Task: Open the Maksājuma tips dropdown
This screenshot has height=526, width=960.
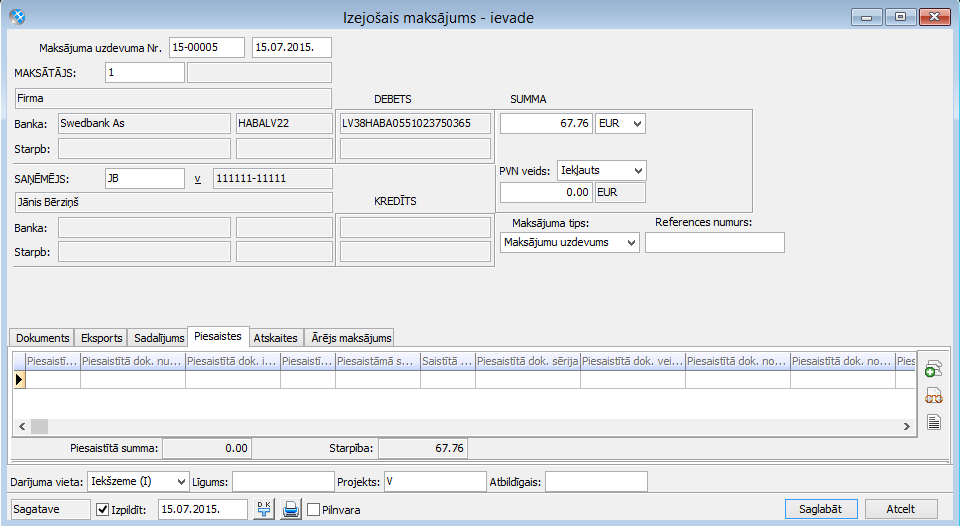Action: tap(631, 242)
